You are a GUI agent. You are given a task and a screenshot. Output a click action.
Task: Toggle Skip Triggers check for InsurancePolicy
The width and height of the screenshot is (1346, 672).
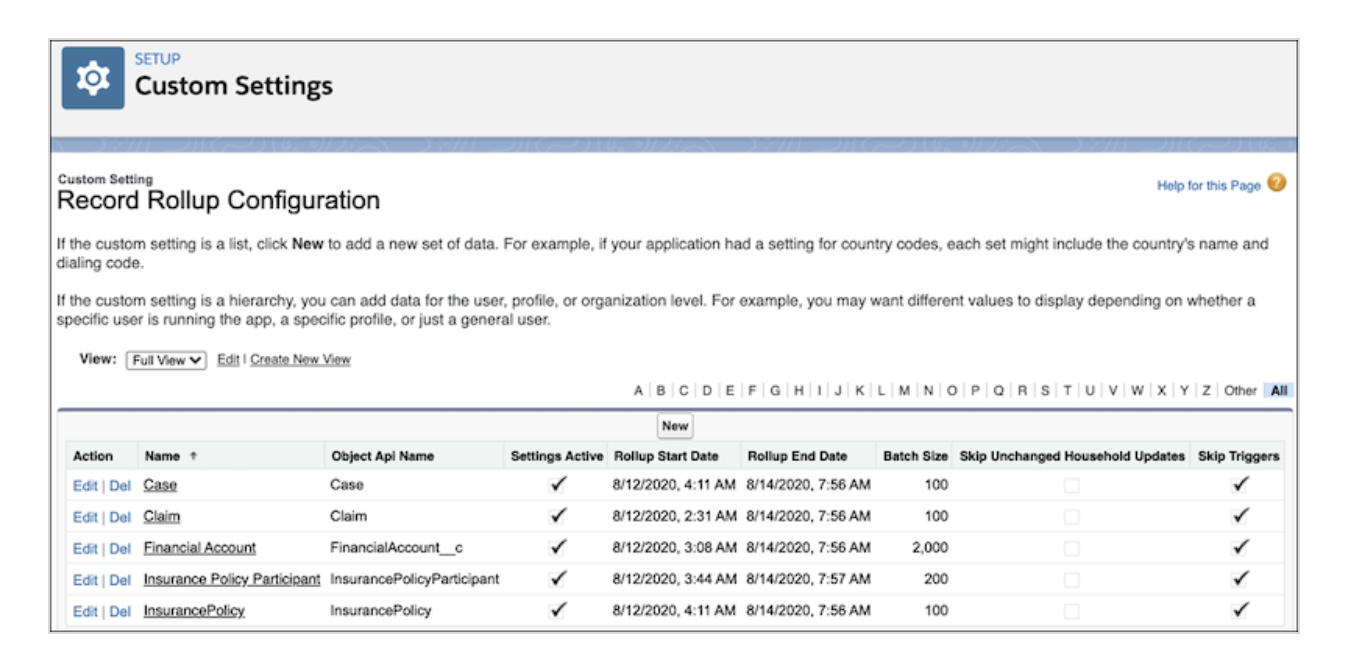click(x=1241, y=609)
